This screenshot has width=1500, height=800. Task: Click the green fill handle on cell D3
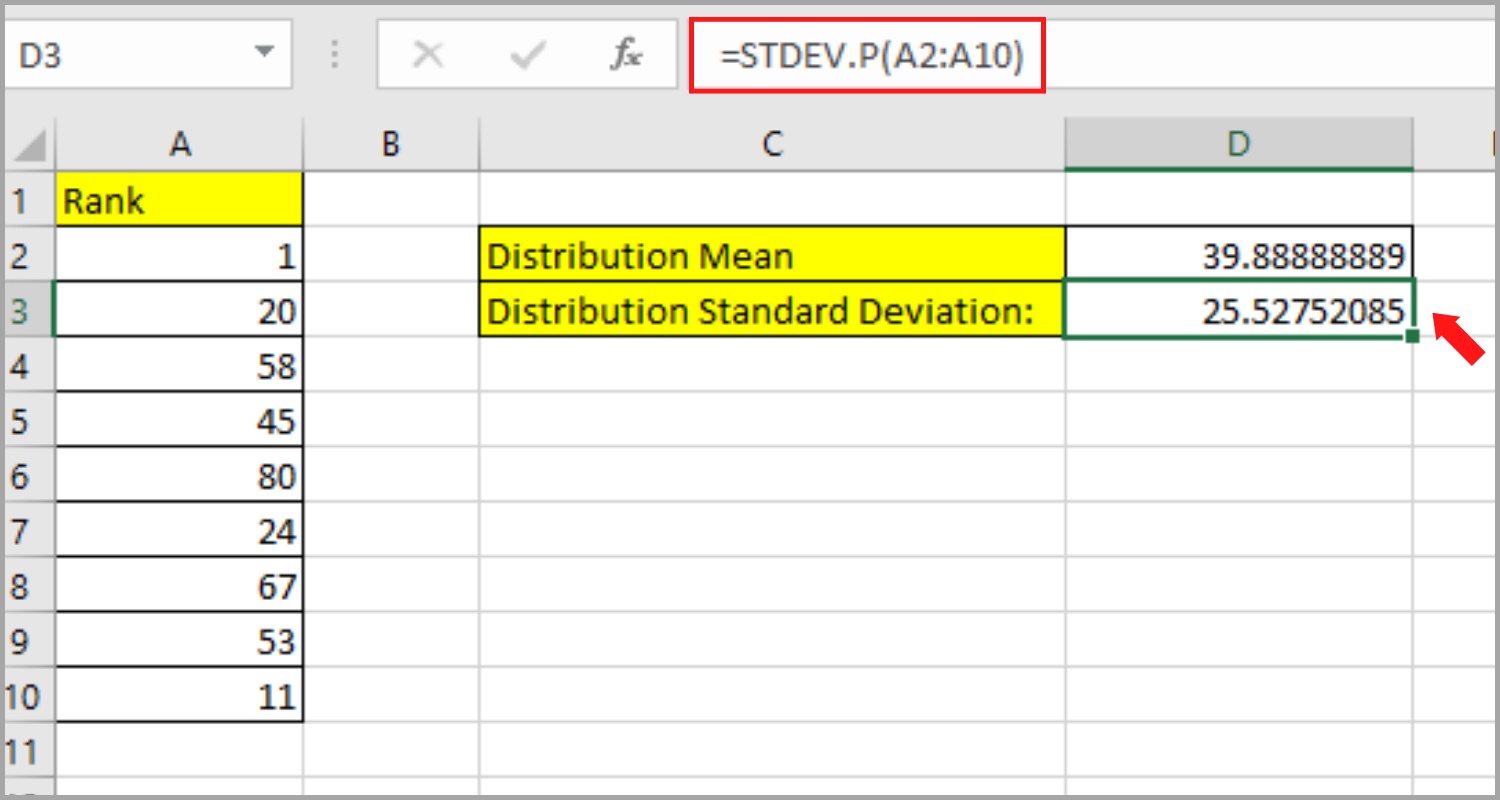1411,338
